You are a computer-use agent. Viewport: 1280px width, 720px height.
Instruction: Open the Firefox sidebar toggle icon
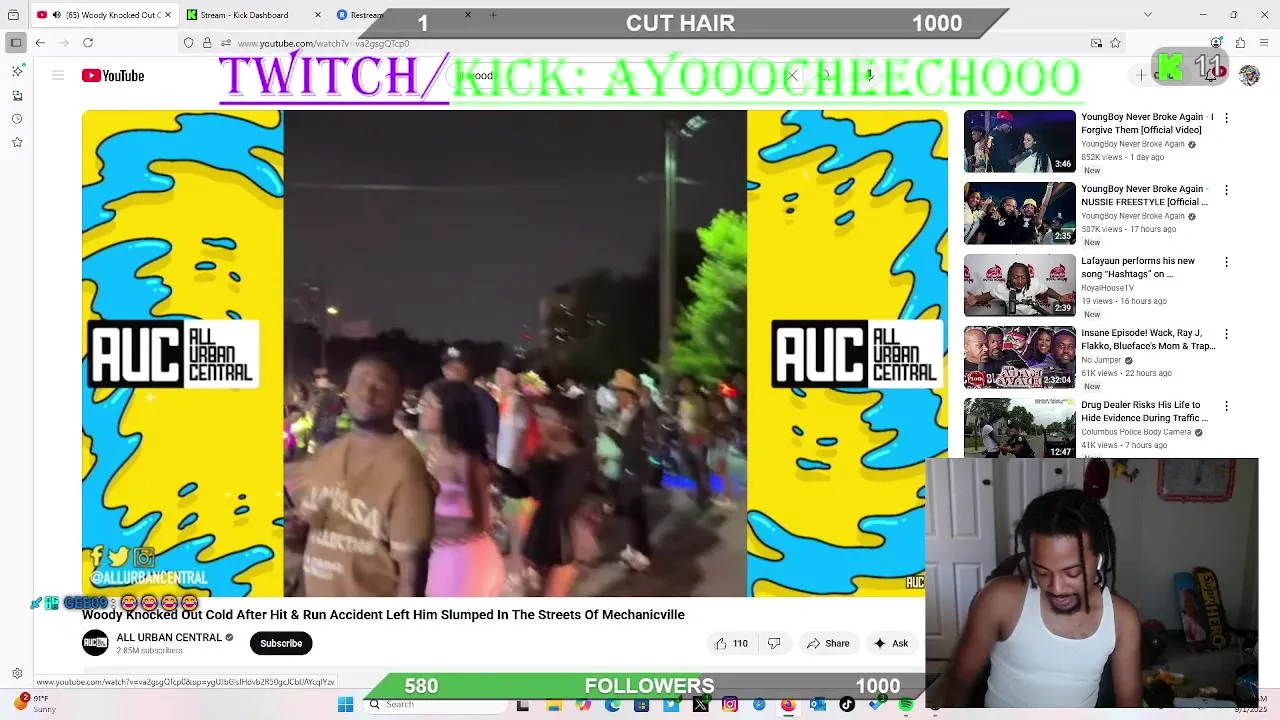16,43
